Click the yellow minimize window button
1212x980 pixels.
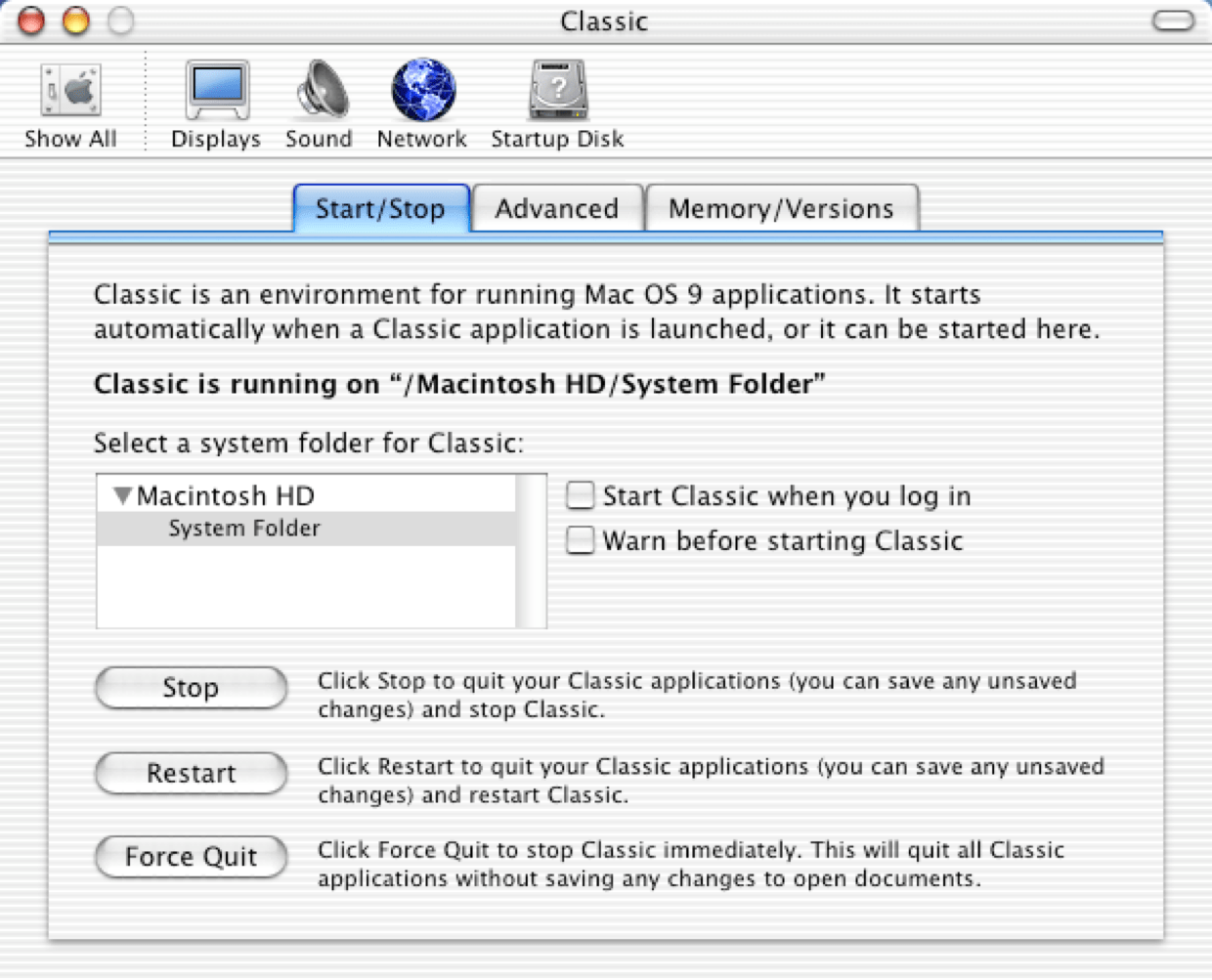tap(76, 21)
